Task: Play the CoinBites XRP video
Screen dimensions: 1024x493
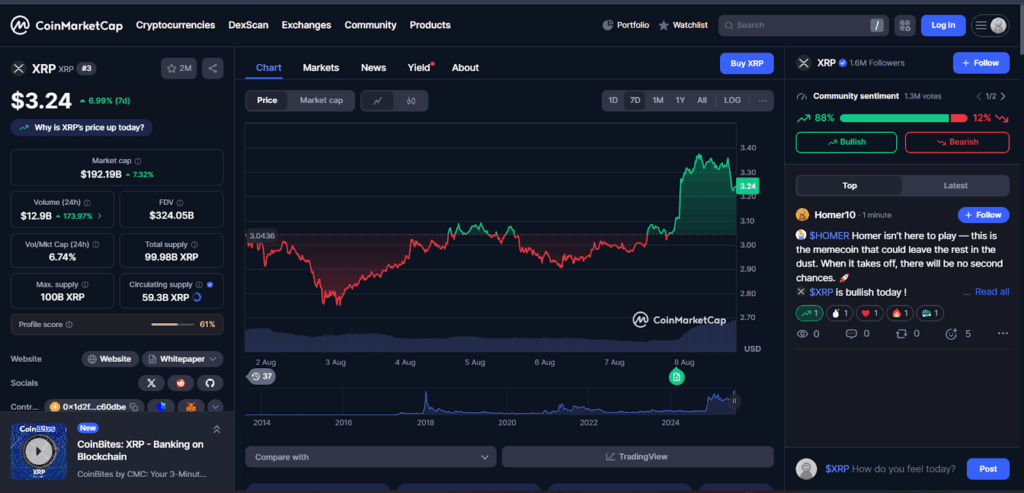Action: tap(39, 451)
